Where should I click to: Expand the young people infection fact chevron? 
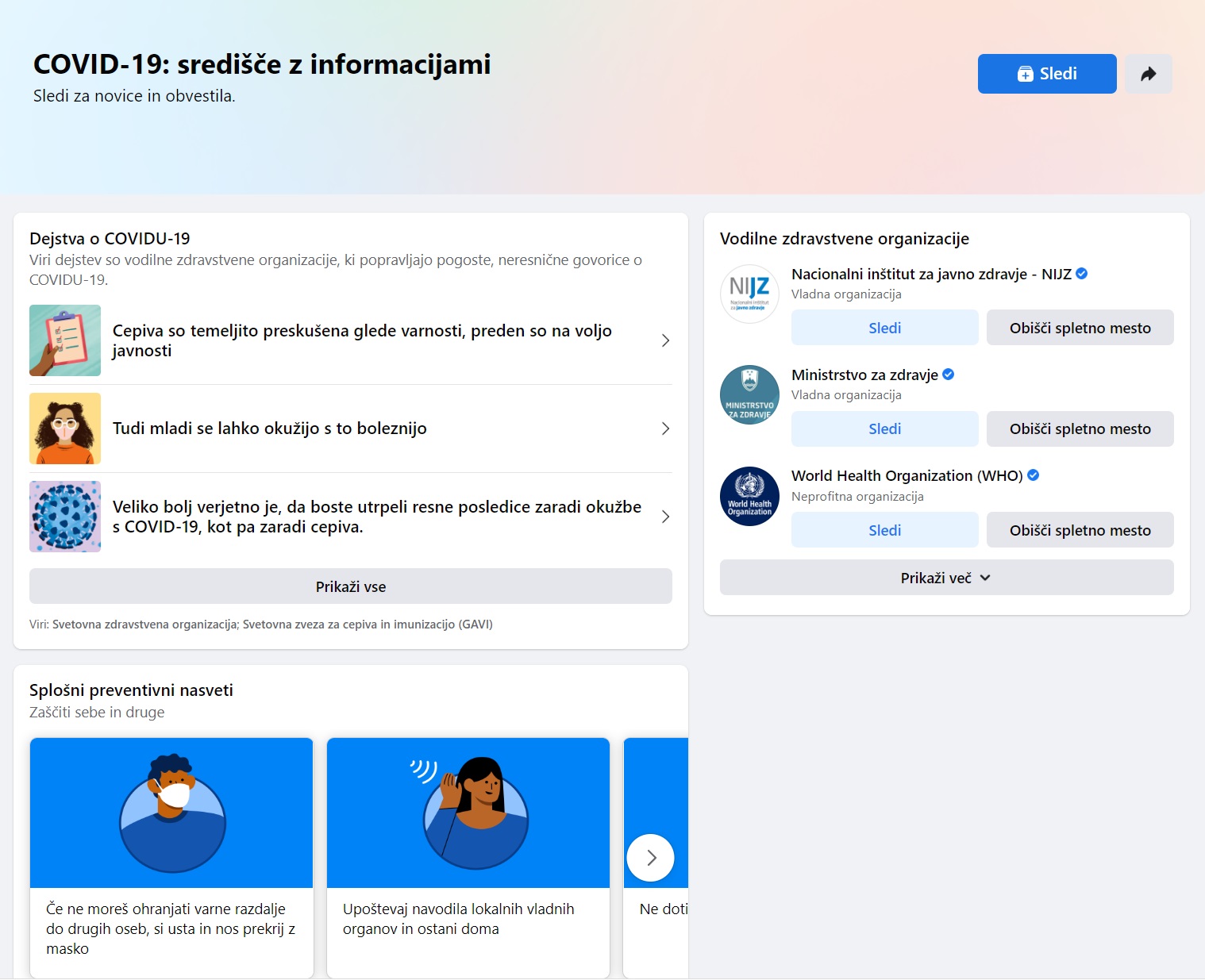click(x=665, y=429)
